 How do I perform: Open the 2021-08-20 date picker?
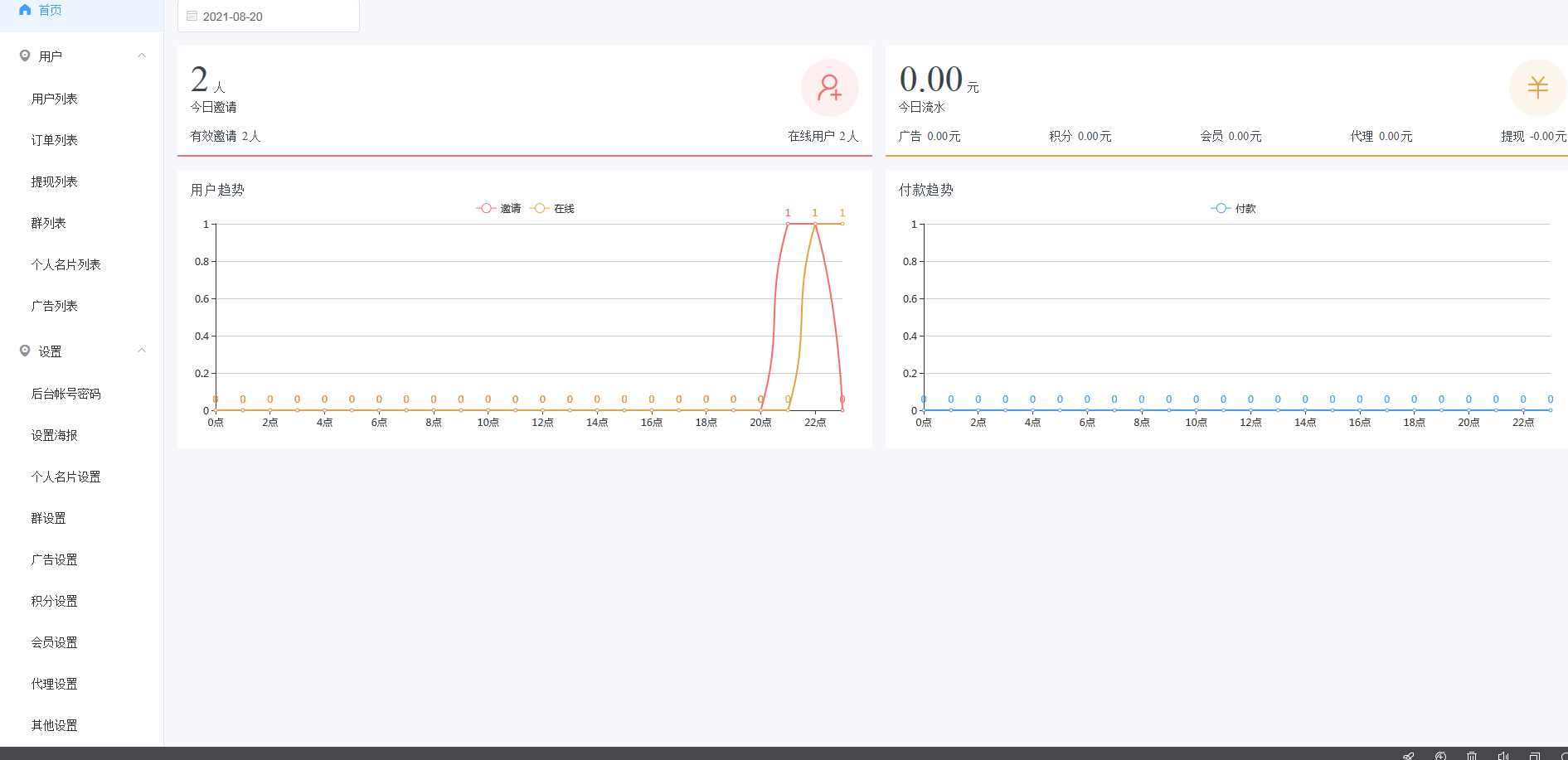click(x=268, y=16)
